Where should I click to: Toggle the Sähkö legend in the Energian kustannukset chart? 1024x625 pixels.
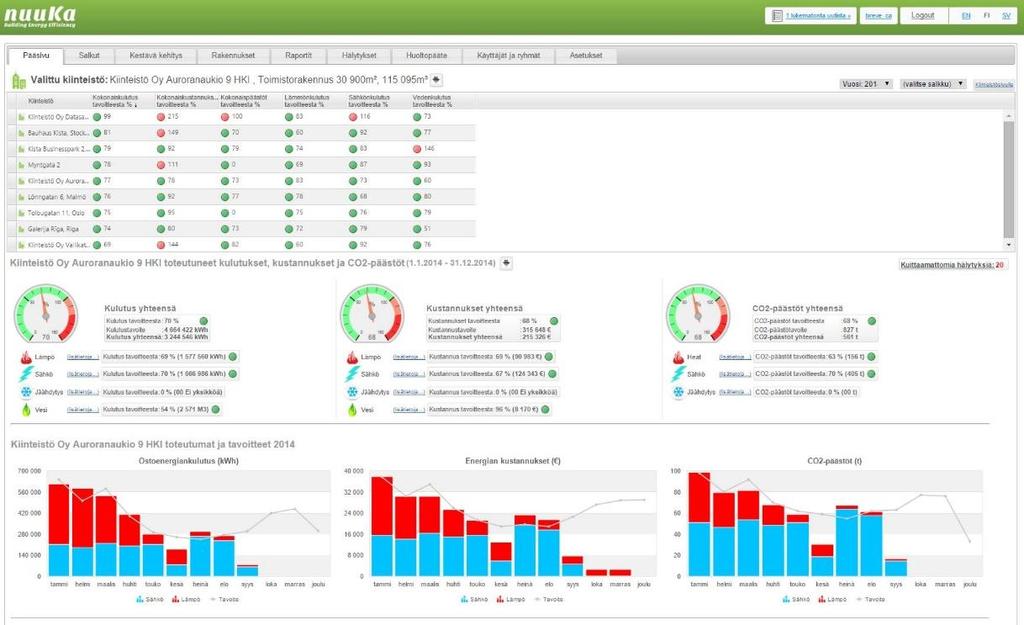coord(474,600)
